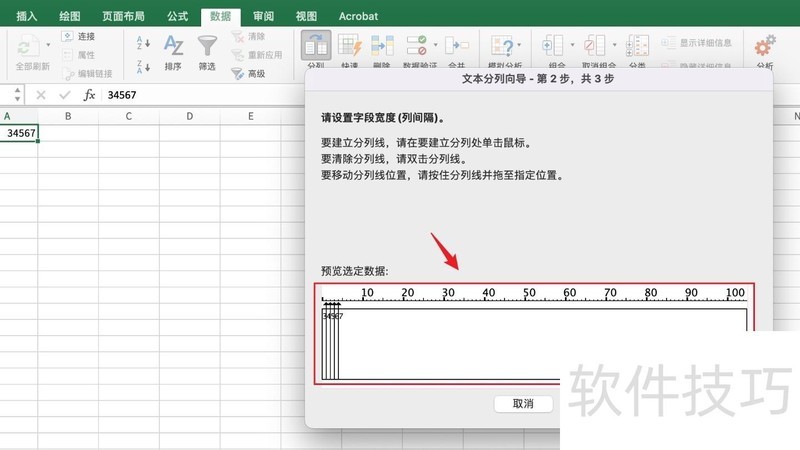
Task: Click the Cancel (取消) button in wizard
Action: click(x=523, y=404)
